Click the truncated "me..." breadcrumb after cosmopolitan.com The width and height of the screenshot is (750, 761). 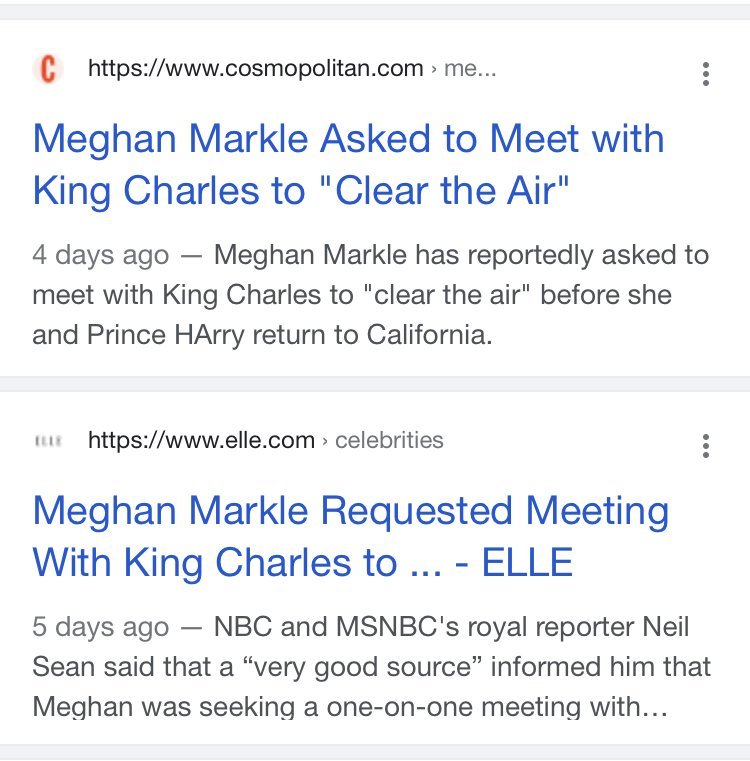[469, 69]
